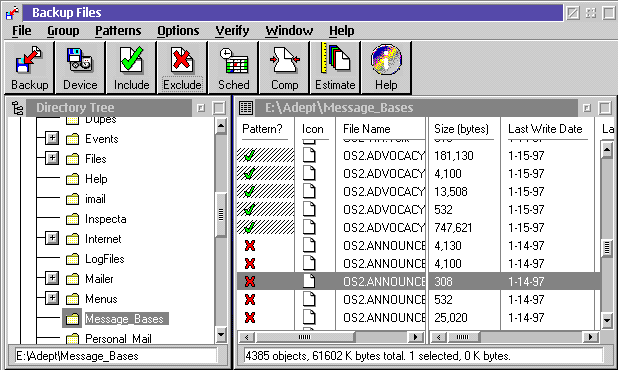Click the Estimate toolbar button
618x370 pixels.
coord(335,68)
